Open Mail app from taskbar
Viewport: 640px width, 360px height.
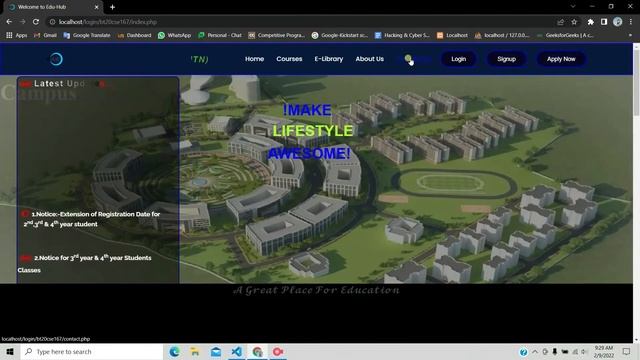(x=216, y=351)
